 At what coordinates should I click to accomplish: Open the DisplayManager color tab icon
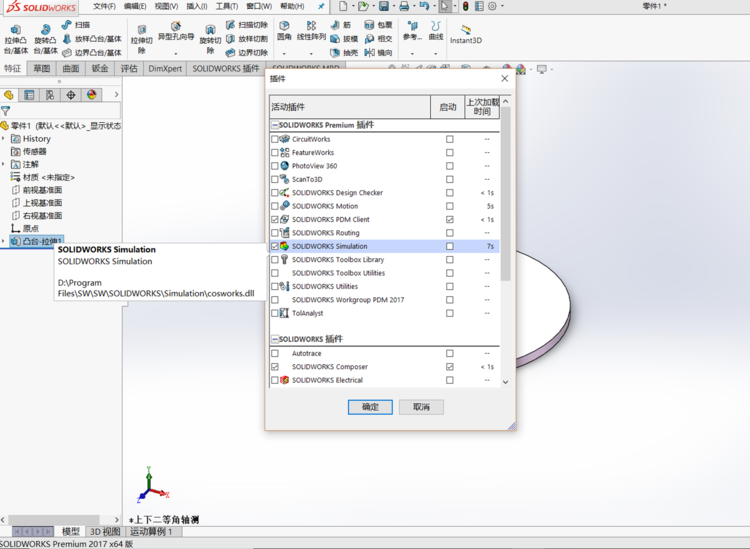(x=92, y=95)
